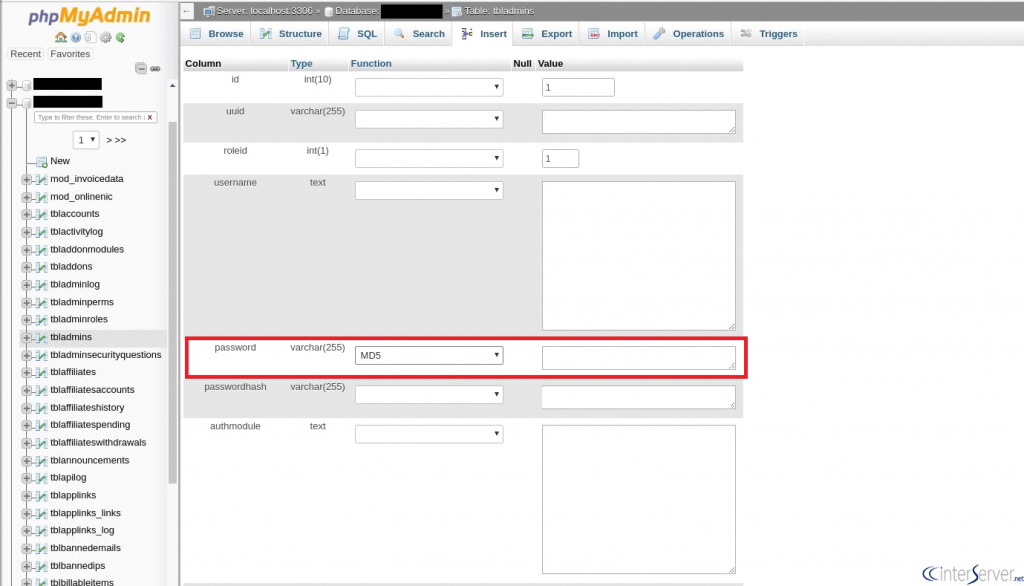
Task: Click the username value text area
Action: 639,255
